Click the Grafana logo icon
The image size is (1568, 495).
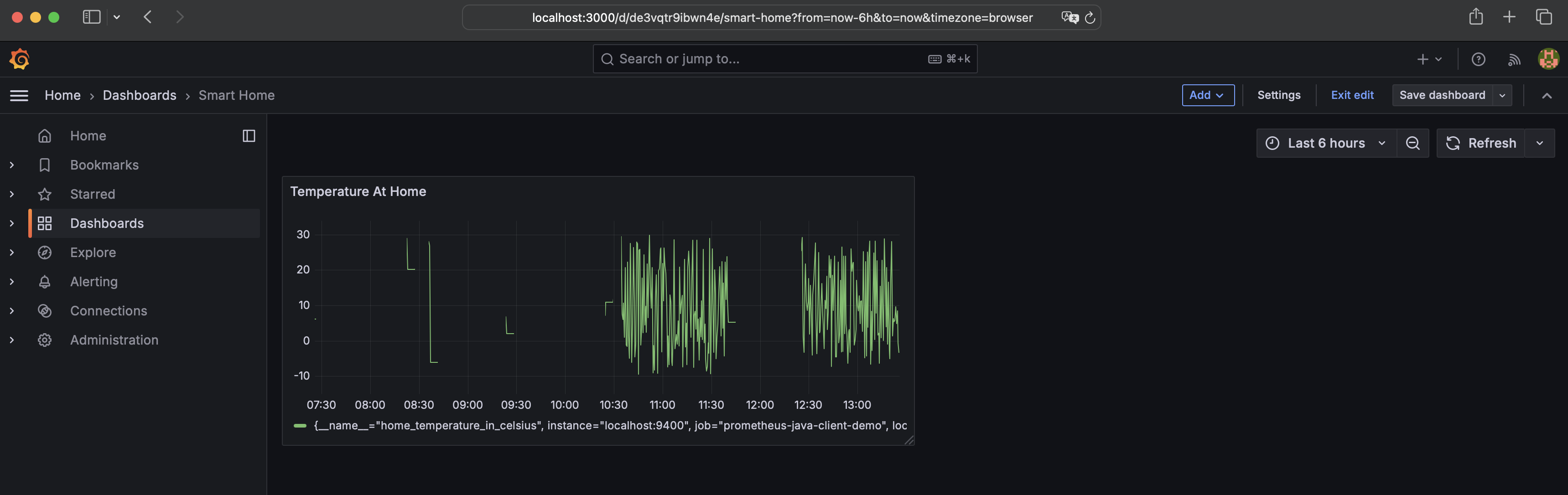point(20,59)
